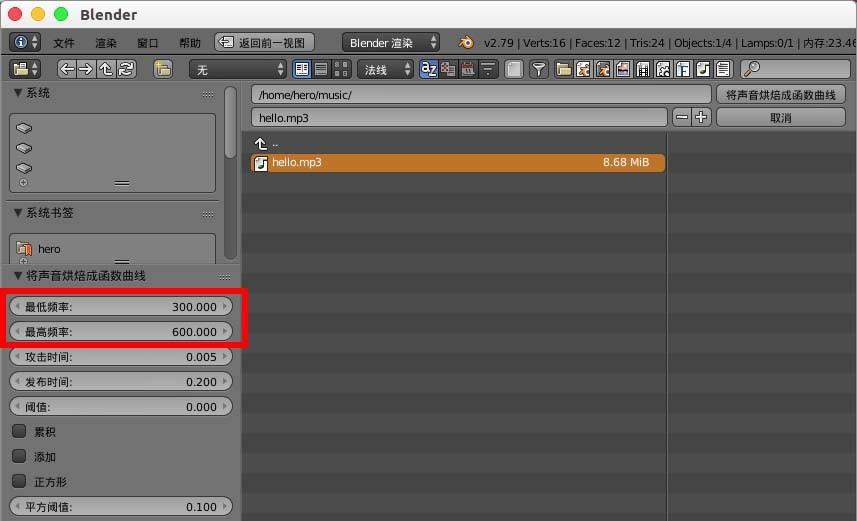Toggle showing hidden files
857x521 pixels.
tap(514, 69)
